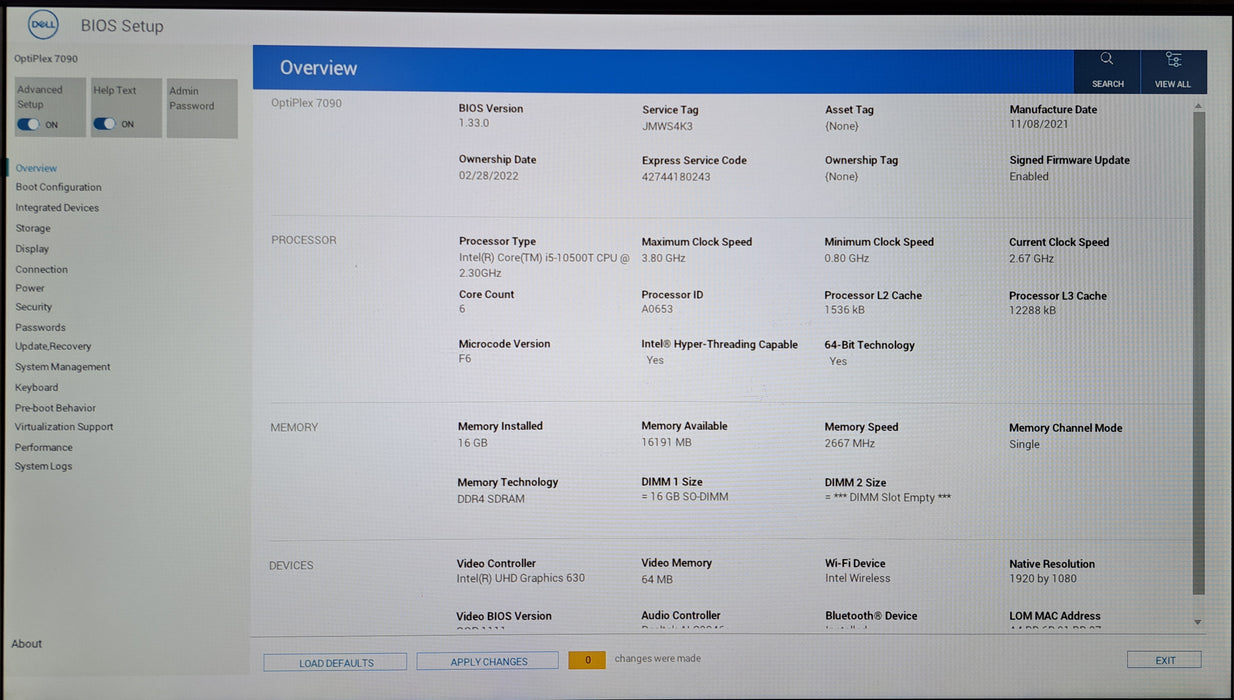Image resolution: width=1234 pixels, height=700 pixels.
Task: Select Microcode Version value F6
Action: [x=465, y=358]
